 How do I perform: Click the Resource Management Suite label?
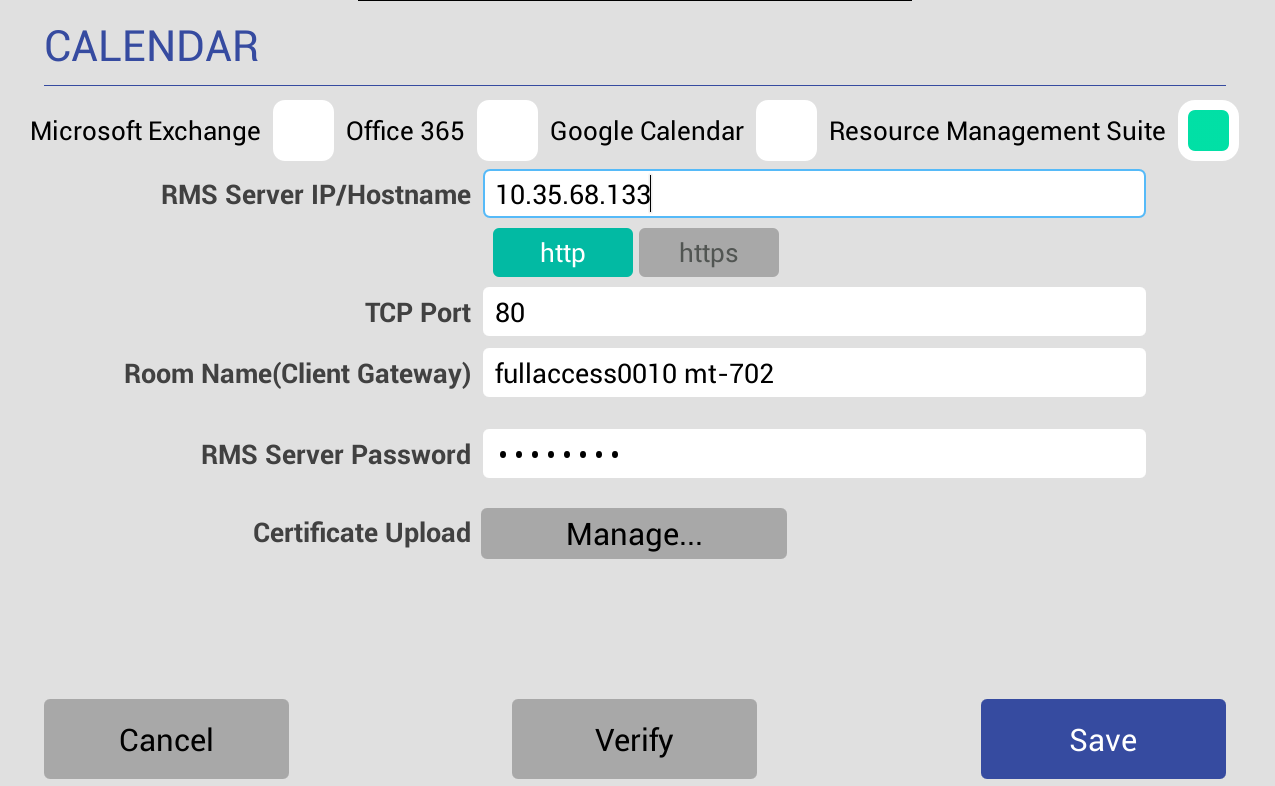pos(997,131)
